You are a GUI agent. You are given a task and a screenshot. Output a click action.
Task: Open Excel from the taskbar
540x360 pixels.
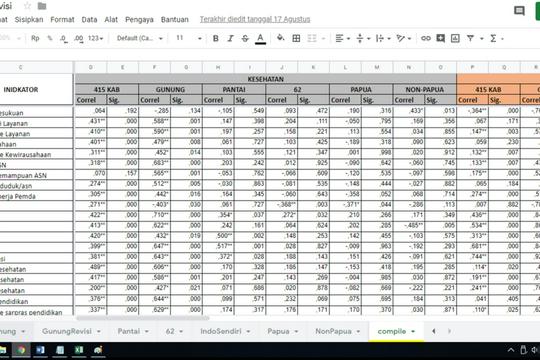(x=79, y=350)
